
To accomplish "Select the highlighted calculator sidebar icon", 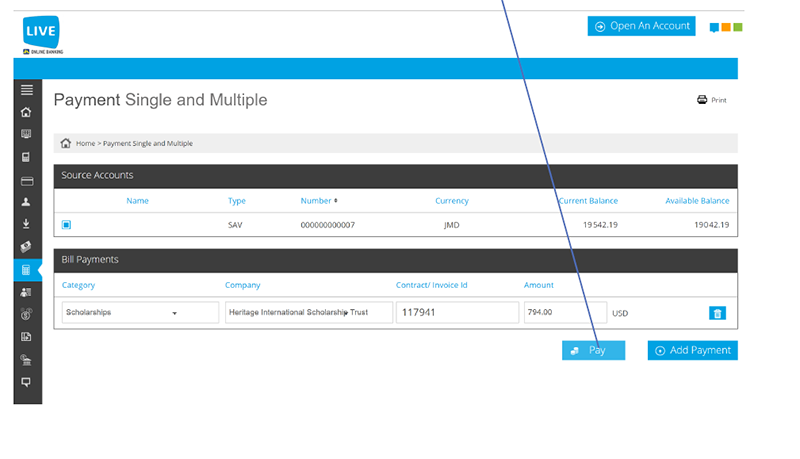I will click(x=27, y=270).
